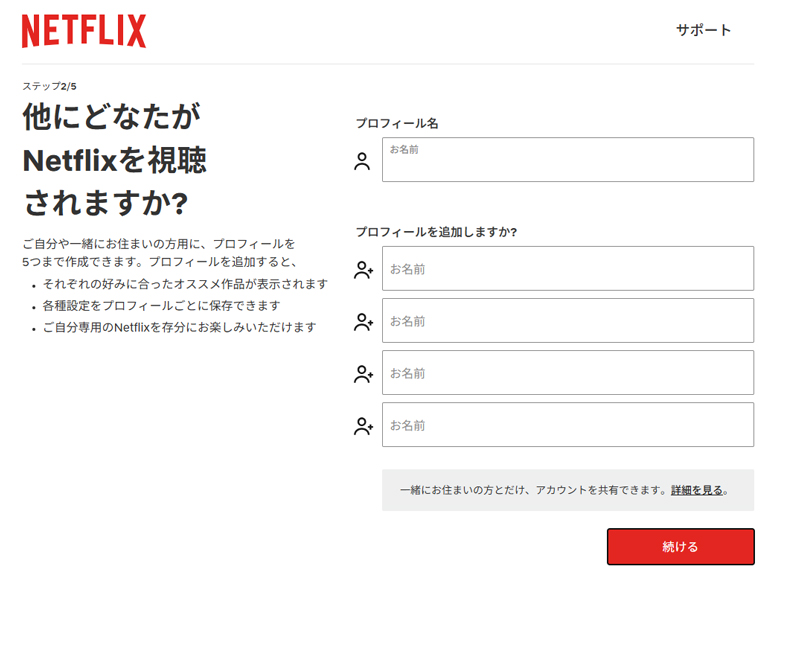
Task: Click the ステップ2/5 step indicator
Action: 49,86
